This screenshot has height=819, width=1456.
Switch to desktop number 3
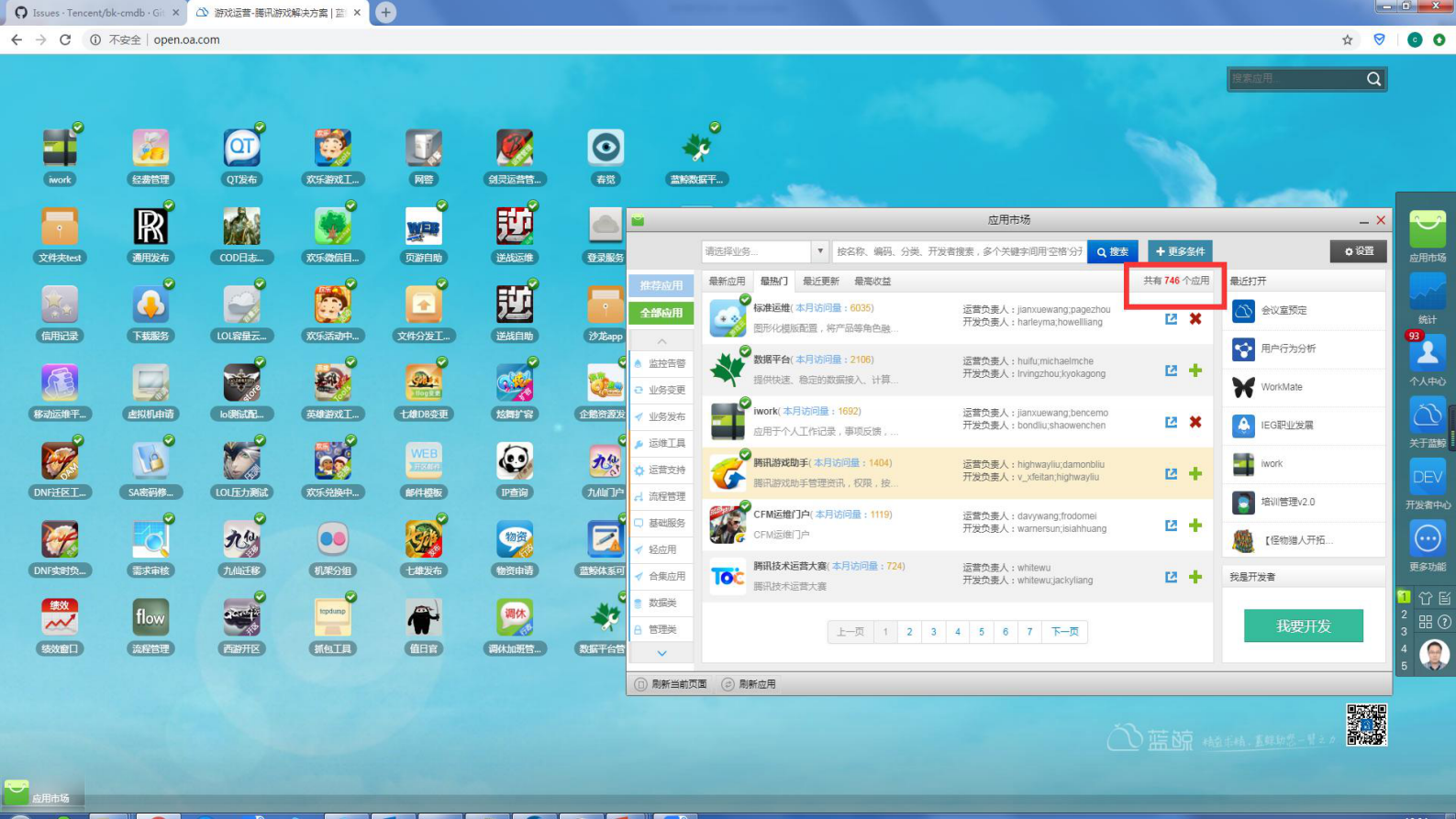tap(1404, 632)
